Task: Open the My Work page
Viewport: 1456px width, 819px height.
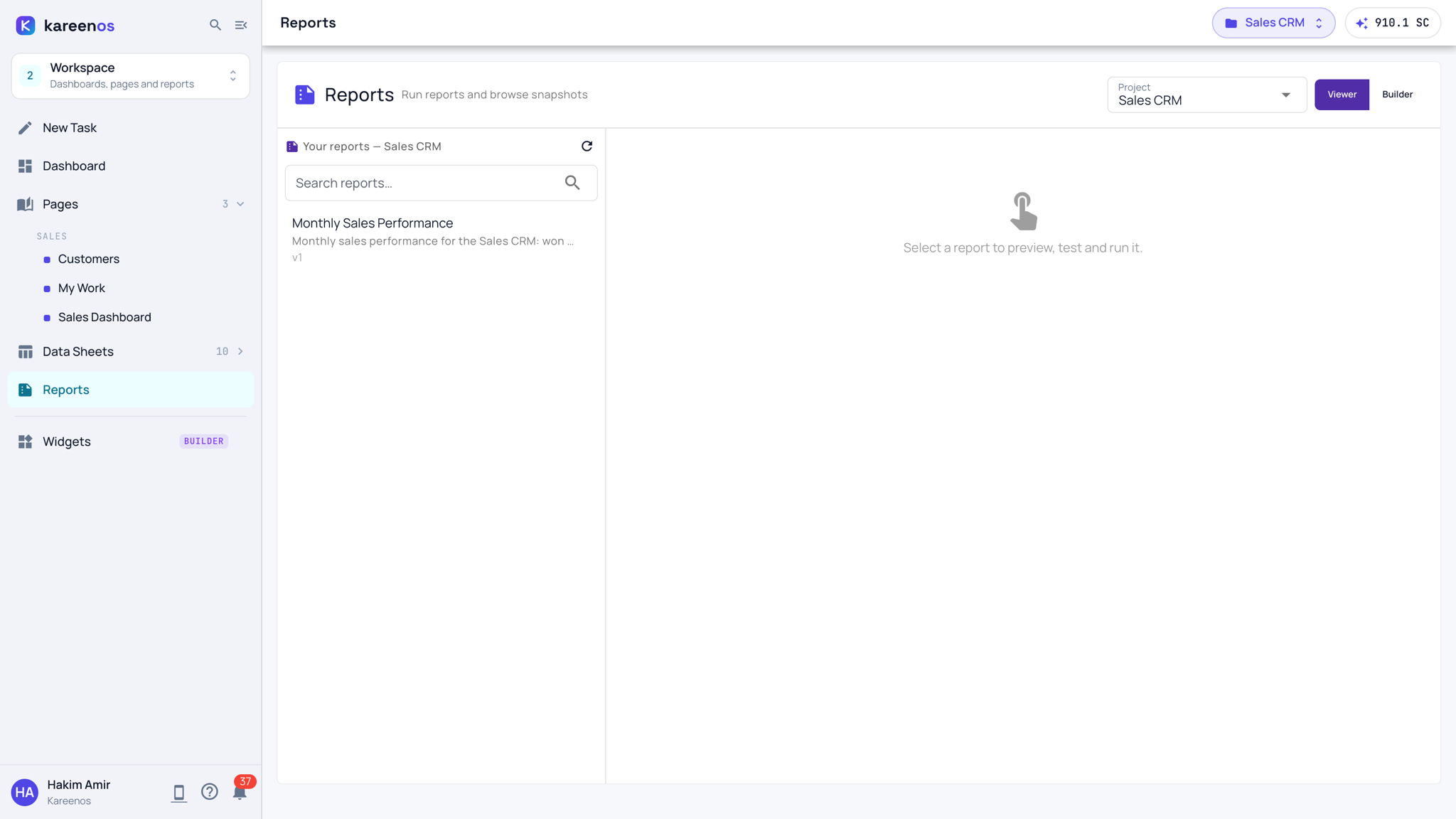Action: [82, 288]
